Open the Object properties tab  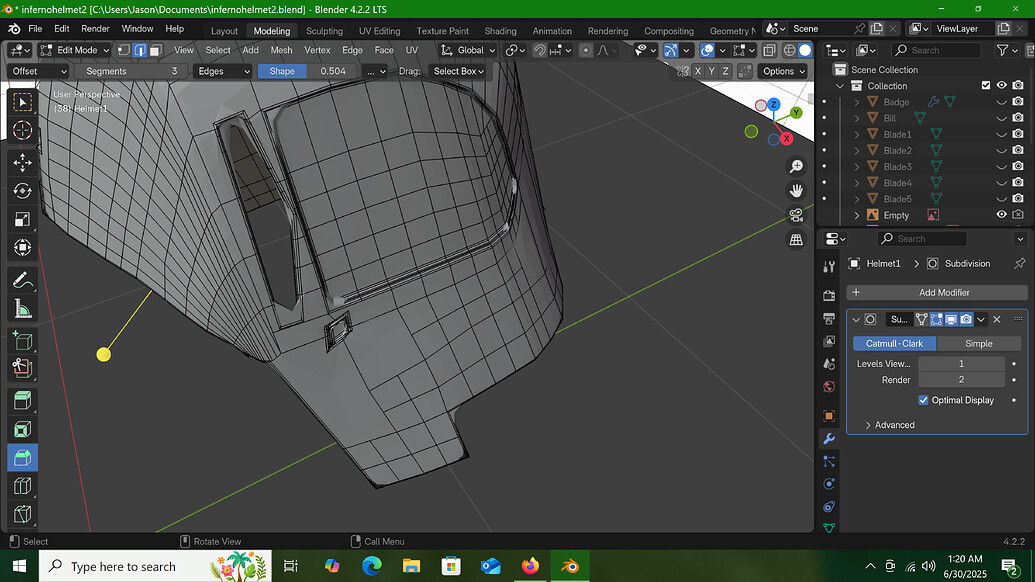829,416
